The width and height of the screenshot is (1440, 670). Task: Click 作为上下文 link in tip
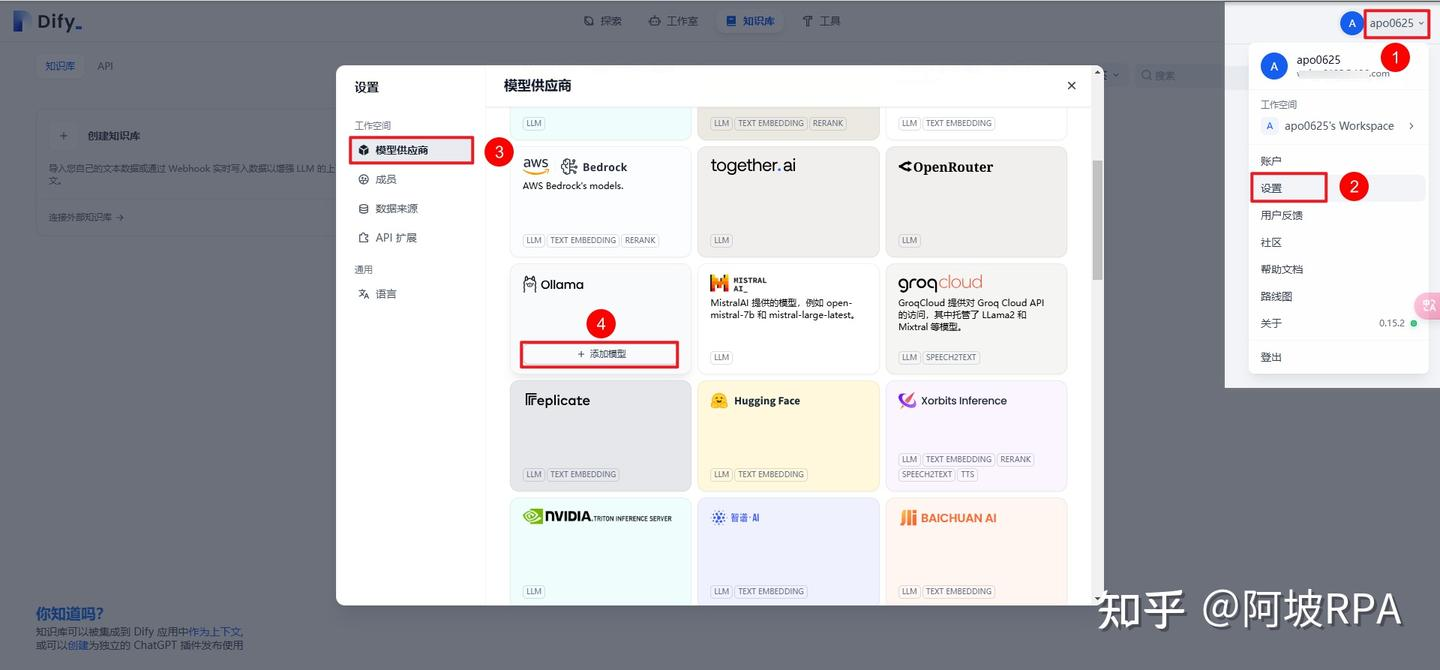pos(216,632)
